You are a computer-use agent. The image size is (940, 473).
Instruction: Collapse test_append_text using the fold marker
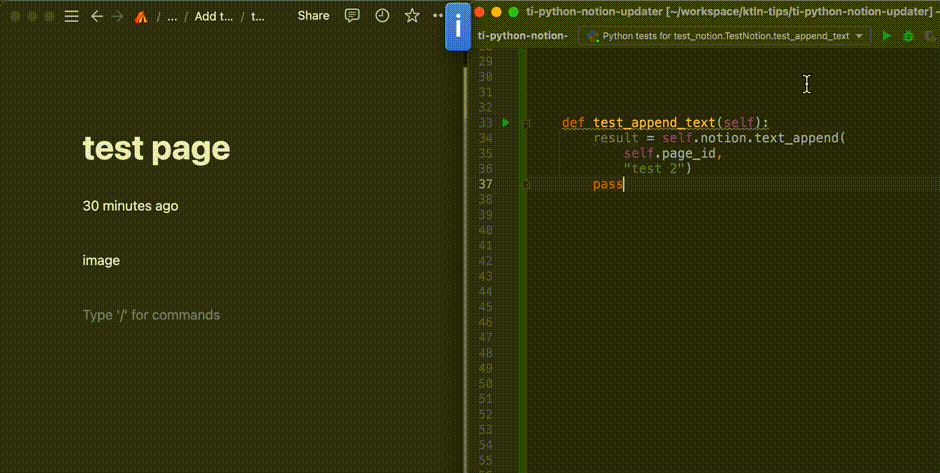click(526, 123)
